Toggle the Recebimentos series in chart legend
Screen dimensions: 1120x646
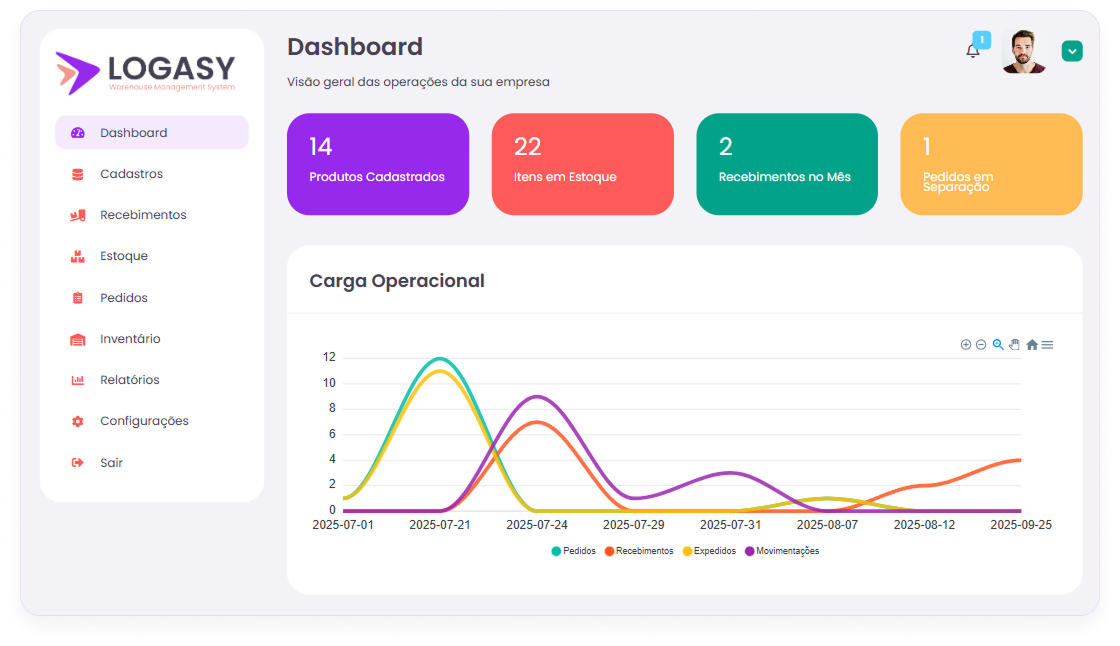638,551
